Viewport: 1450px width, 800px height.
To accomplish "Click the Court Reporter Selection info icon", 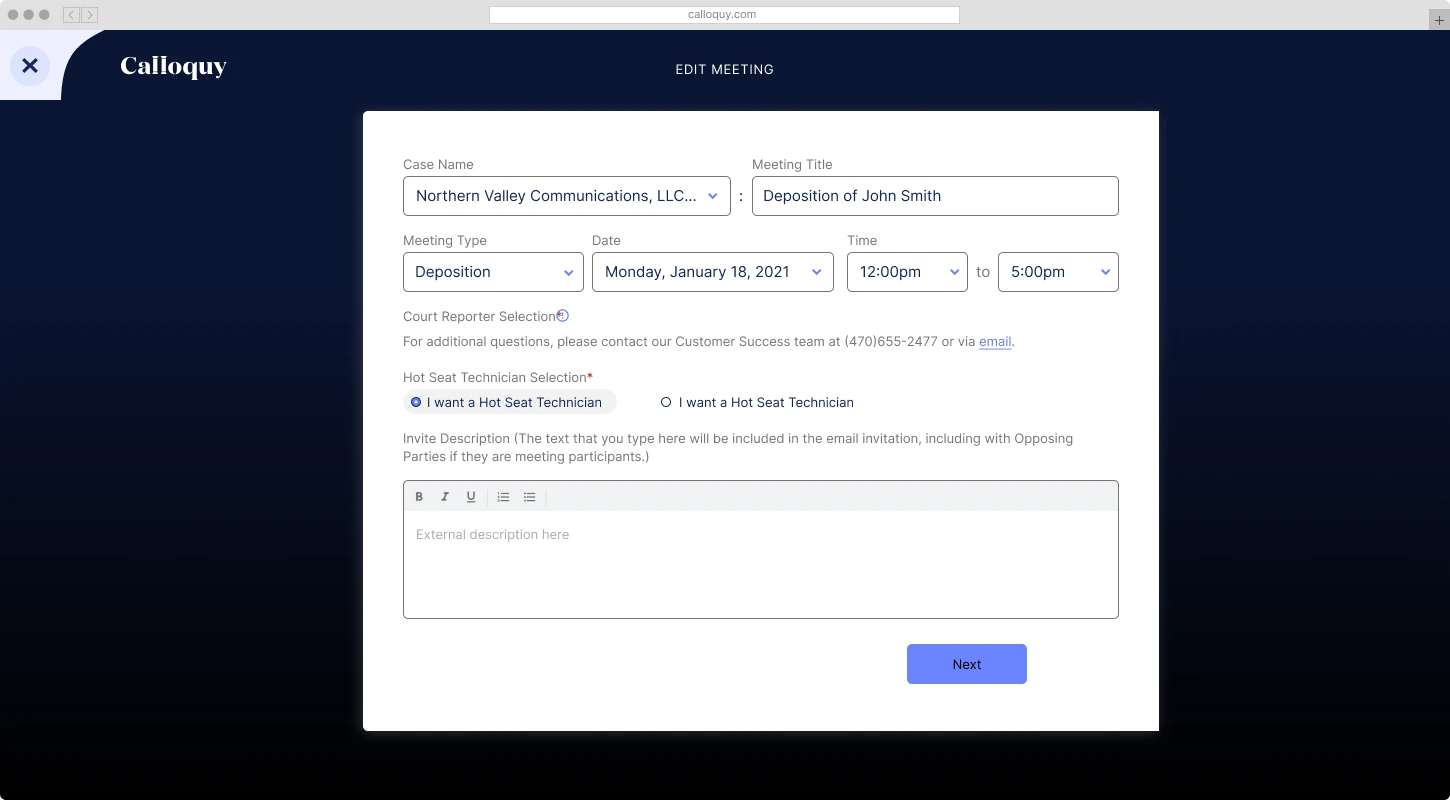I will pos(563,316).
